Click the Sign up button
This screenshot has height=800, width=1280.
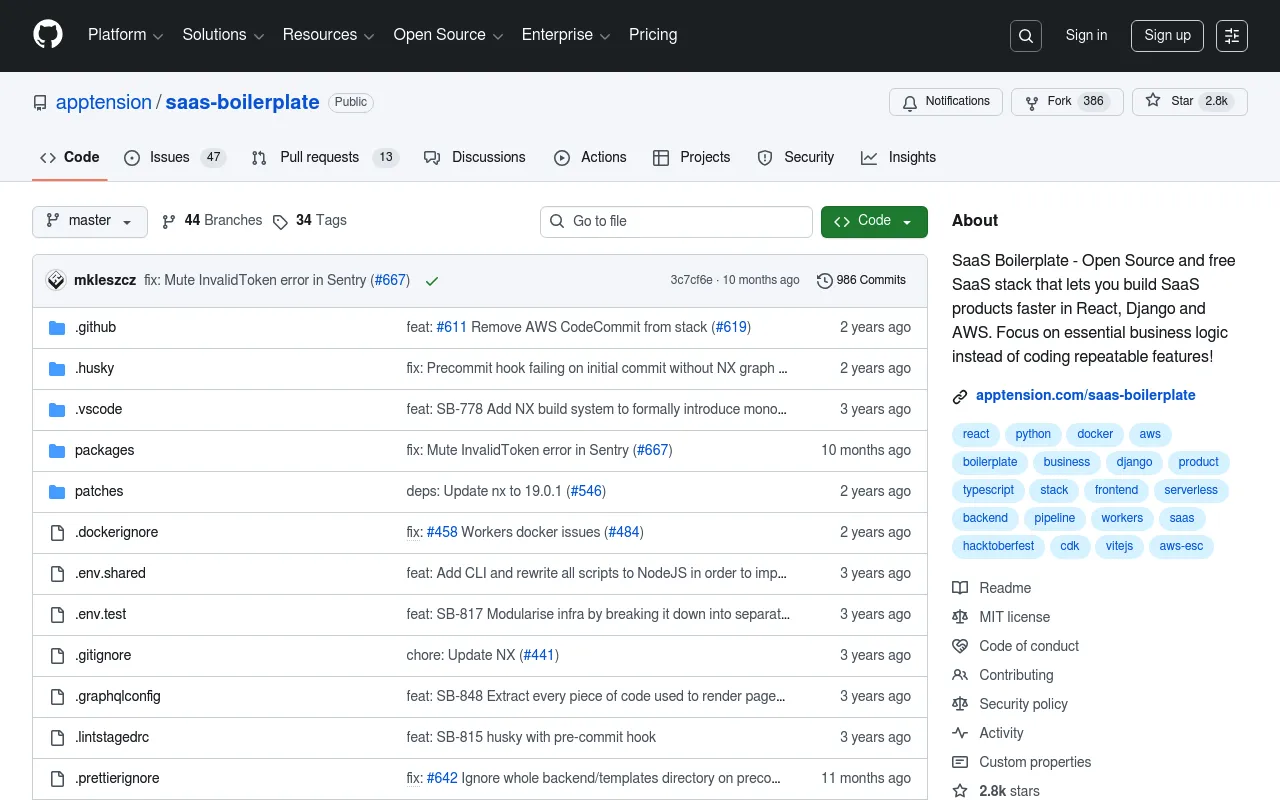pos(1167,35)
